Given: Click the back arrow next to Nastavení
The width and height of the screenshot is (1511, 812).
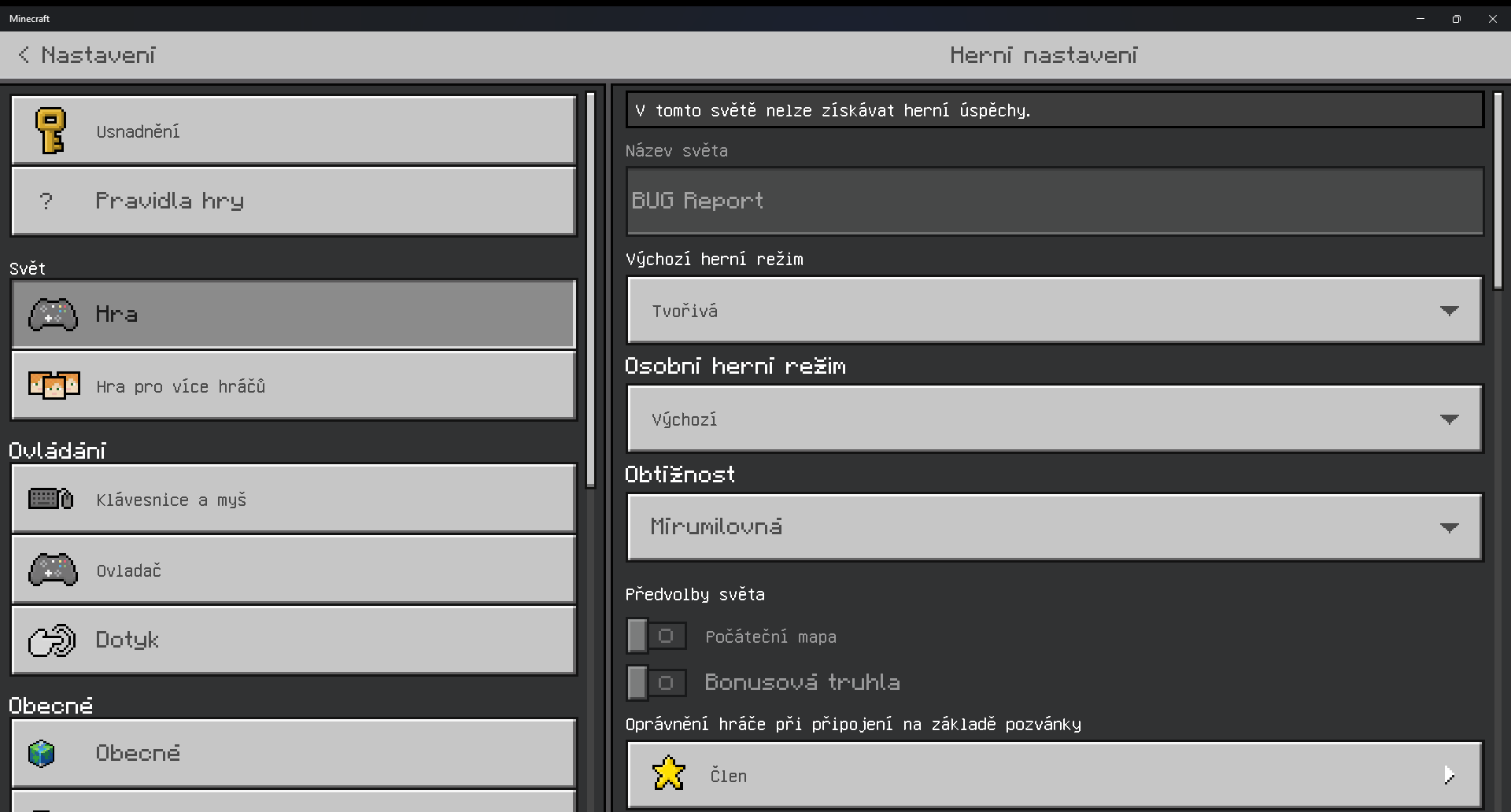Looking at the screenshot, I should click(x=24, y=54).
